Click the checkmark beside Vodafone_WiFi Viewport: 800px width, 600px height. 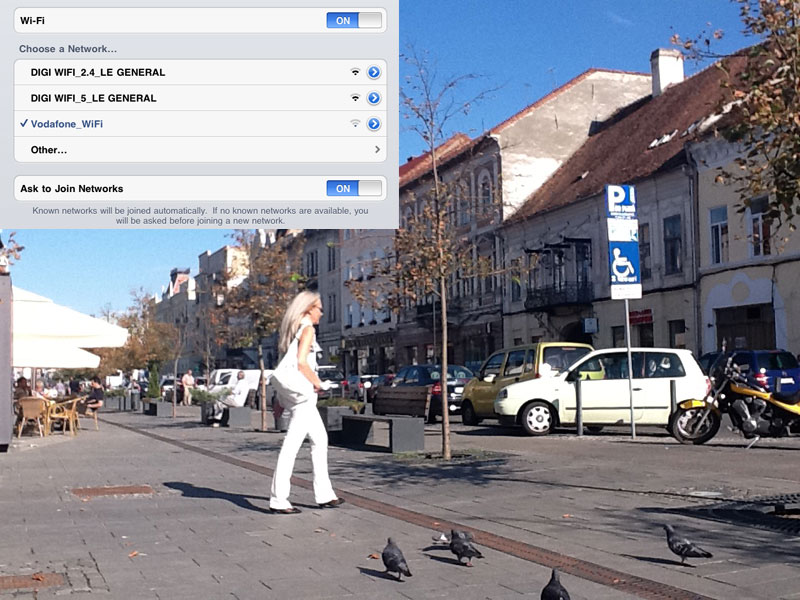click(x=23, y=124)
